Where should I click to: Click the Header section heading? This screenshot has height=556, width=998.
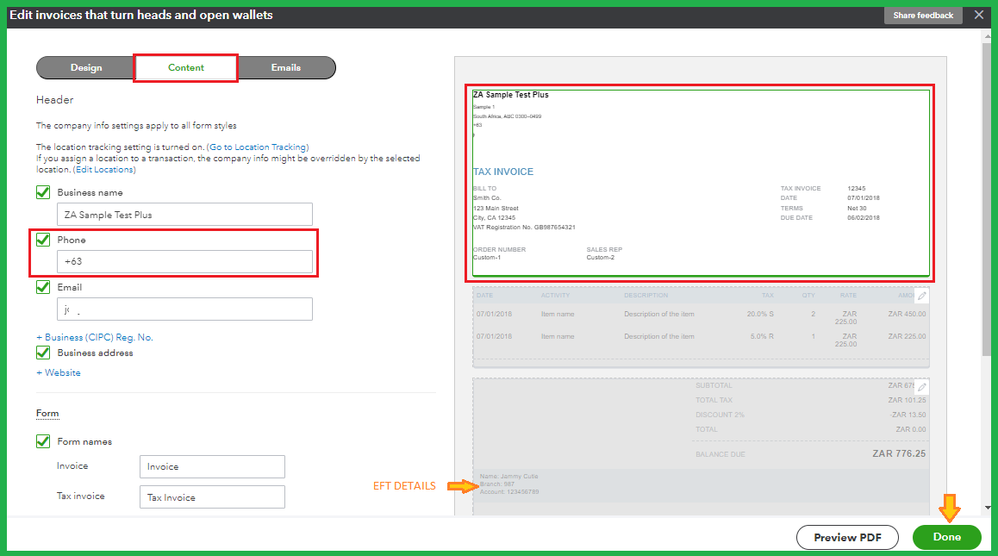pos(55,100)
